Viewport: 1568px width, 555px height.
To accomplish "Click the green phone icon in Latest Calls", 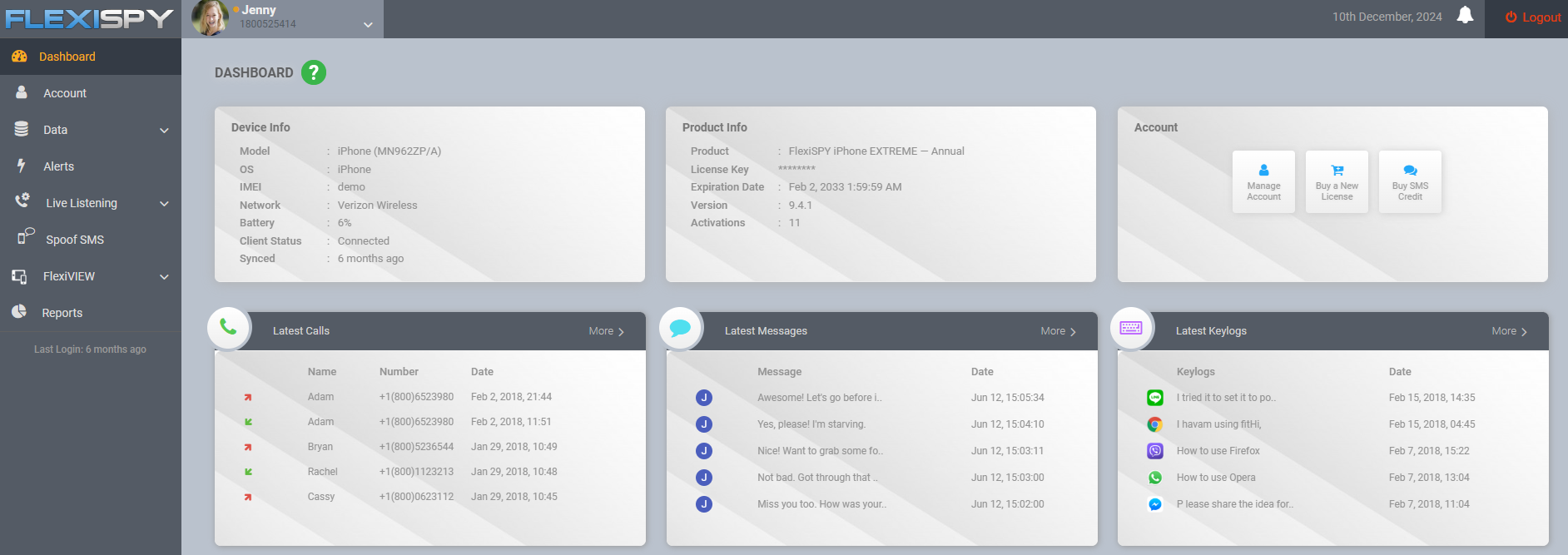I will coord(228,328).
